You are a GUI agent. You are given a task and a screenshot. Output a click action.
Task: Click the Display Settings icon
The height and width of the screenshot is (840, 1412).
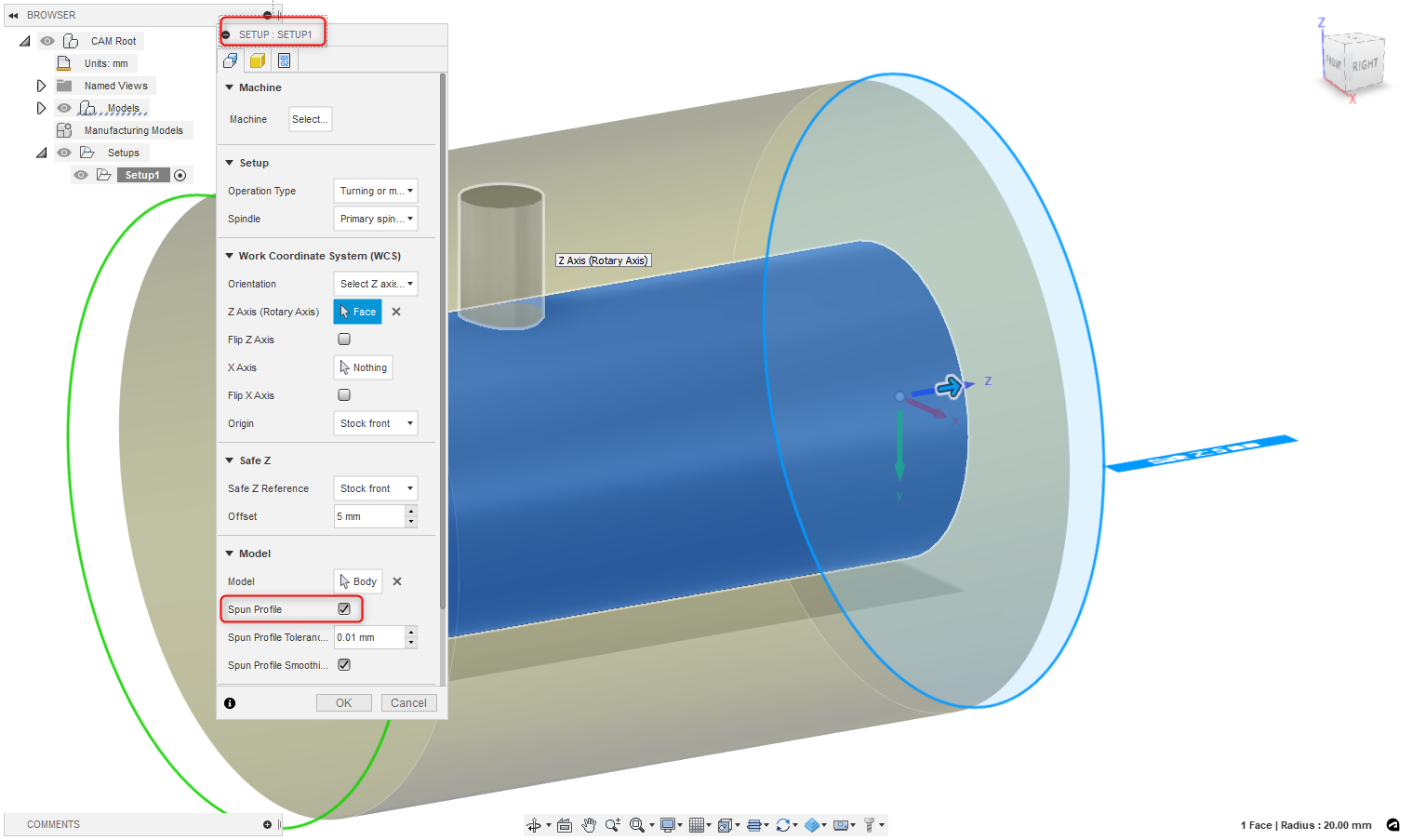(668, 824)
